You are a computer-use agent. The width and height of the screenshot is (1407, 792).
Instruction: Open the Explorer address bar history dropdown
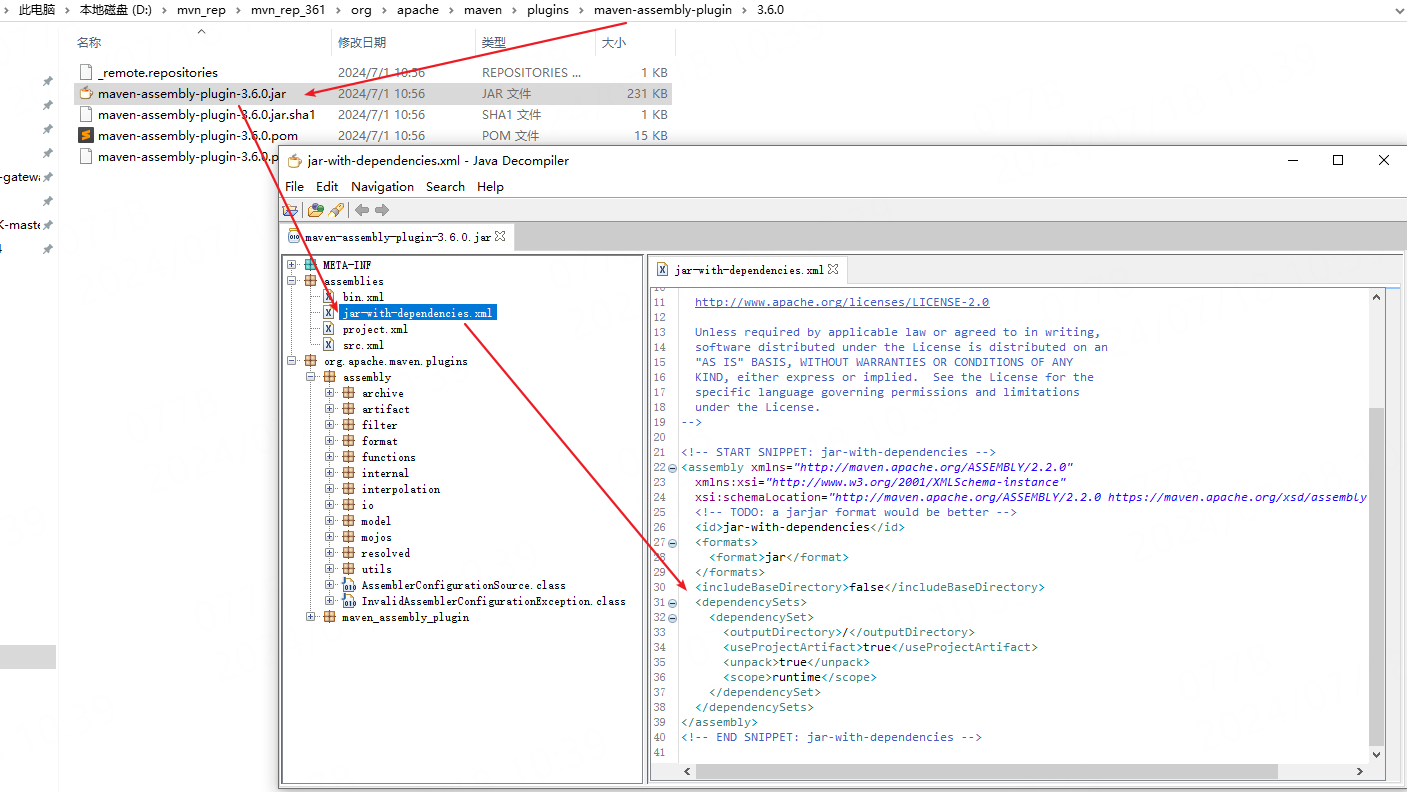point(1398,9)
